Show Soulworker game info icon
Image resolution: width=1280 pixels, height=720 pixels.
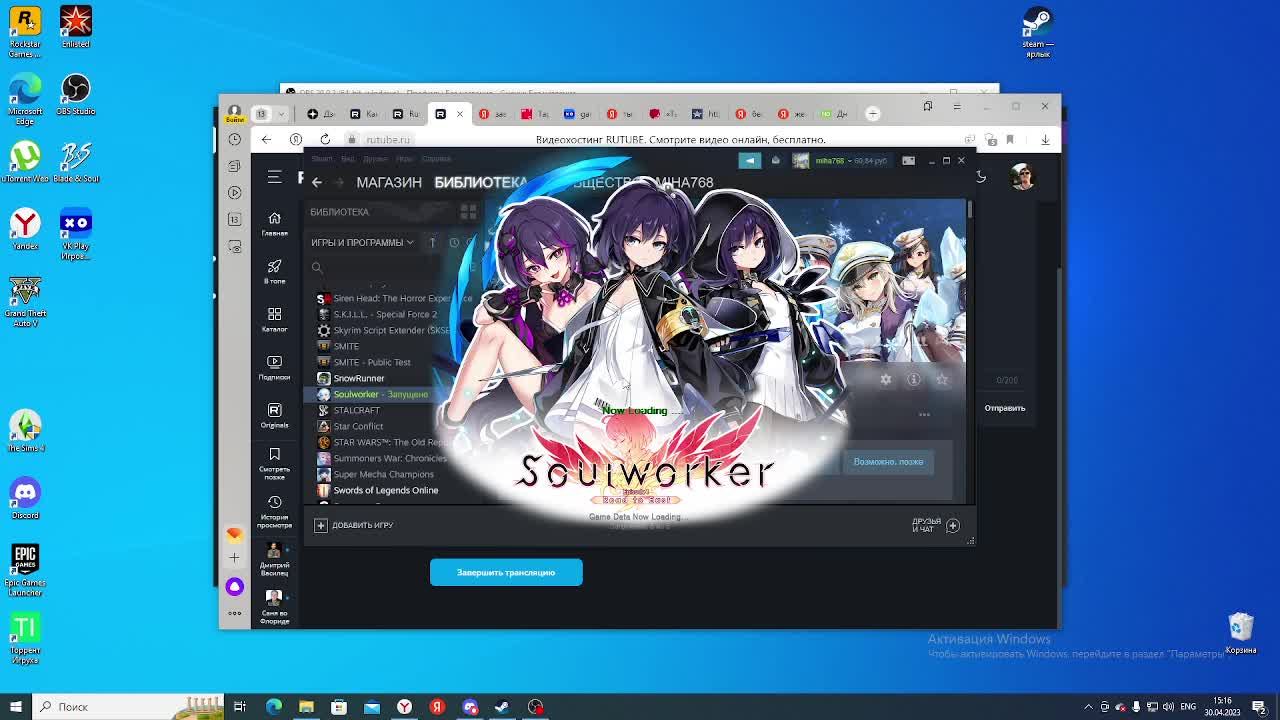pyautogui.click(x=913, y=379)
